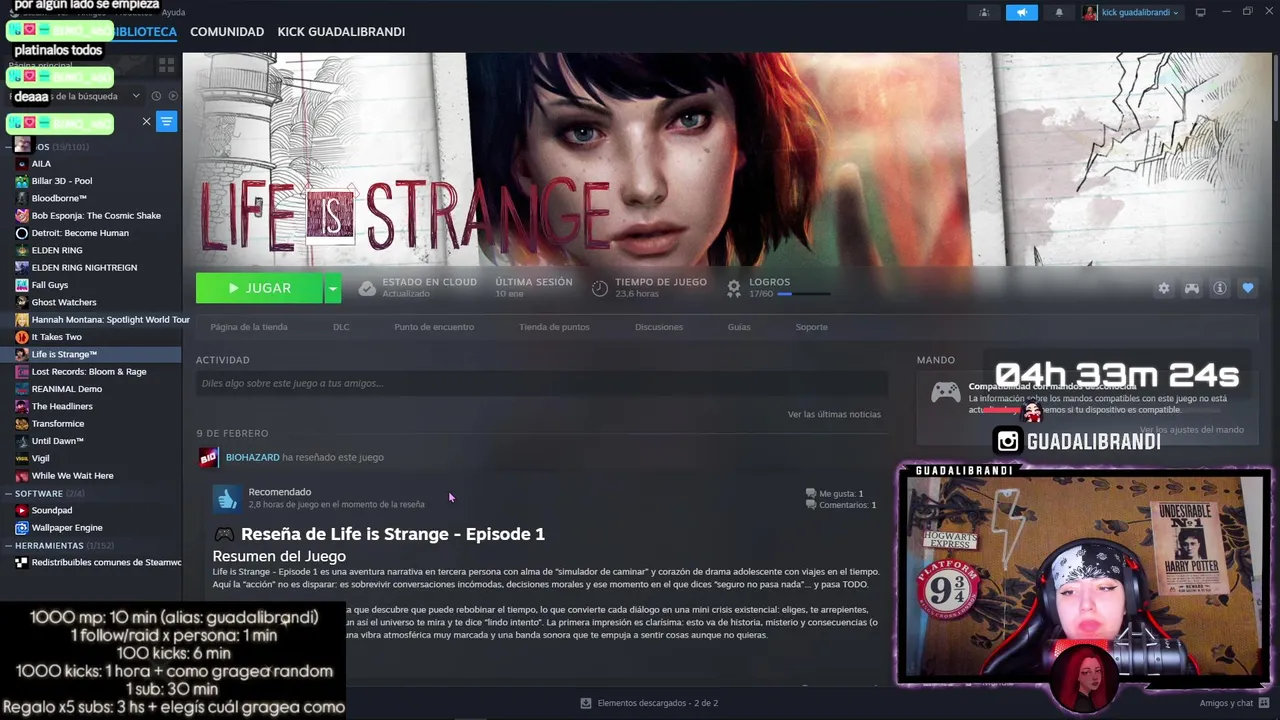The image size is (1280, 720).
Task: Click the cloud status icon
Action: [x=367, y=288]
